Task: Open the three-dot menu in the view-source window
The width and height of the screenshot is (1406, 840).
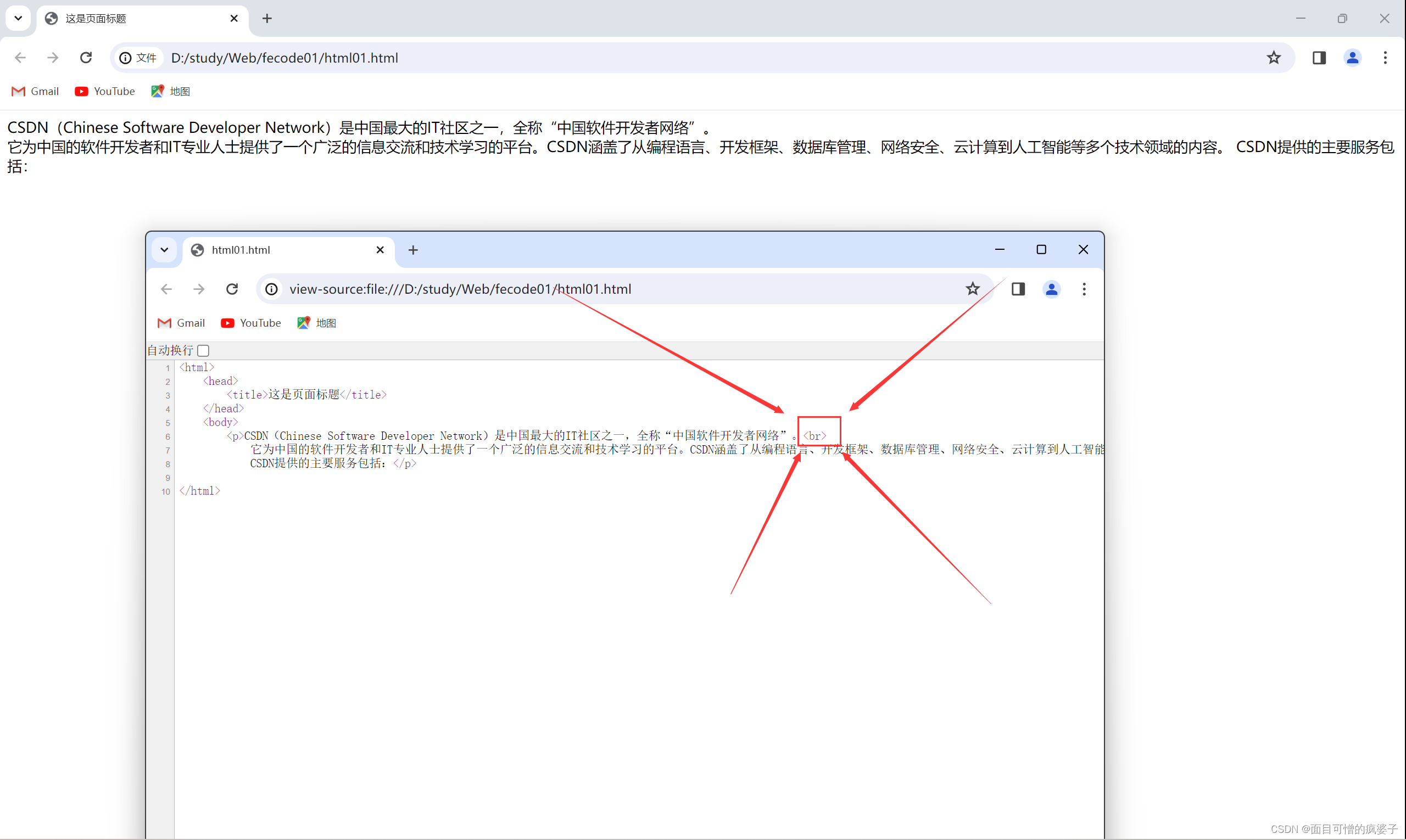Action: point(1084,289)
